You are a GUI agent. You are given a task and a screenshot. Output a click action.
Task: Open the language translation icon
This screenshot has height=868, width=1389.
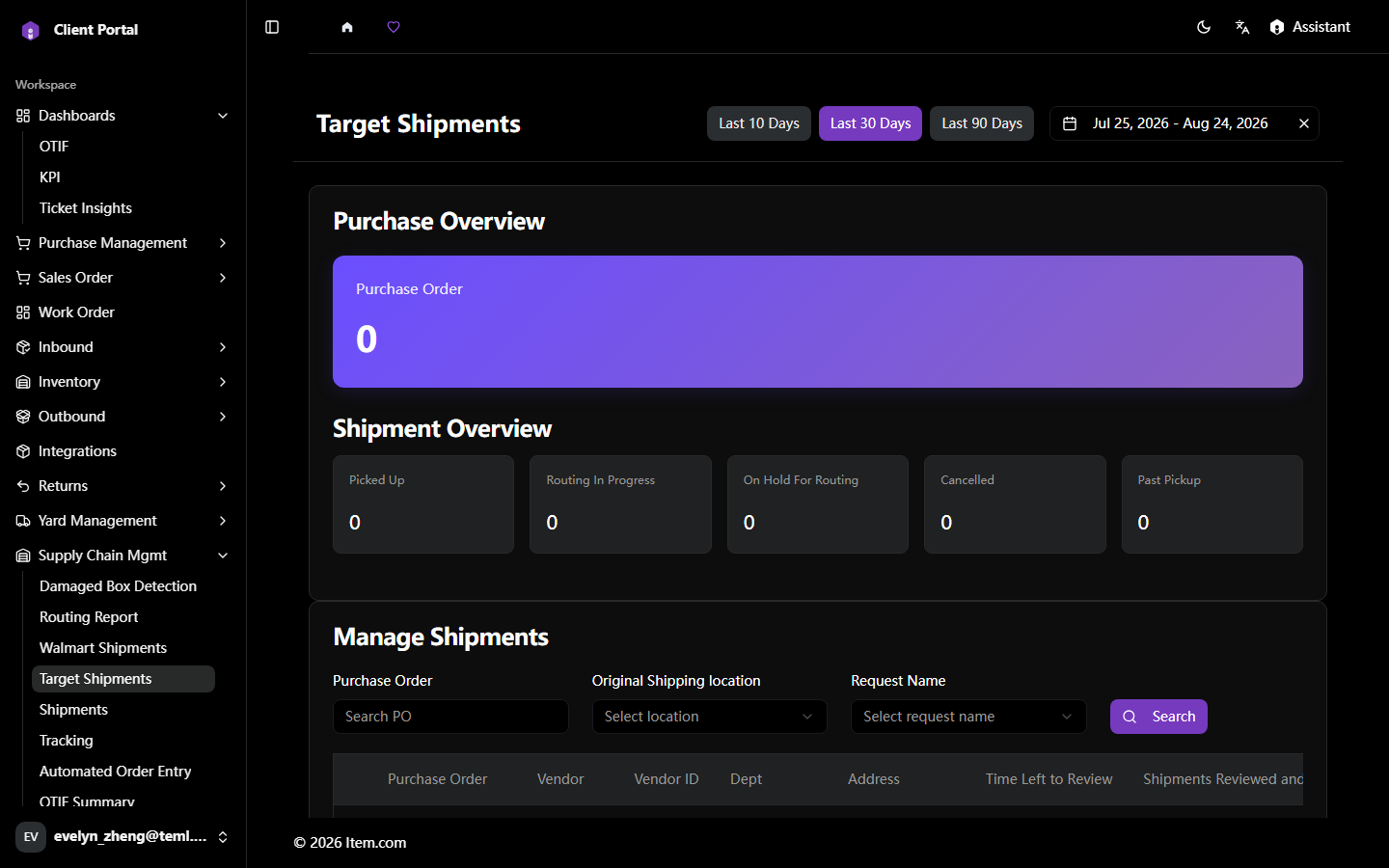[x=1242, y=27]
